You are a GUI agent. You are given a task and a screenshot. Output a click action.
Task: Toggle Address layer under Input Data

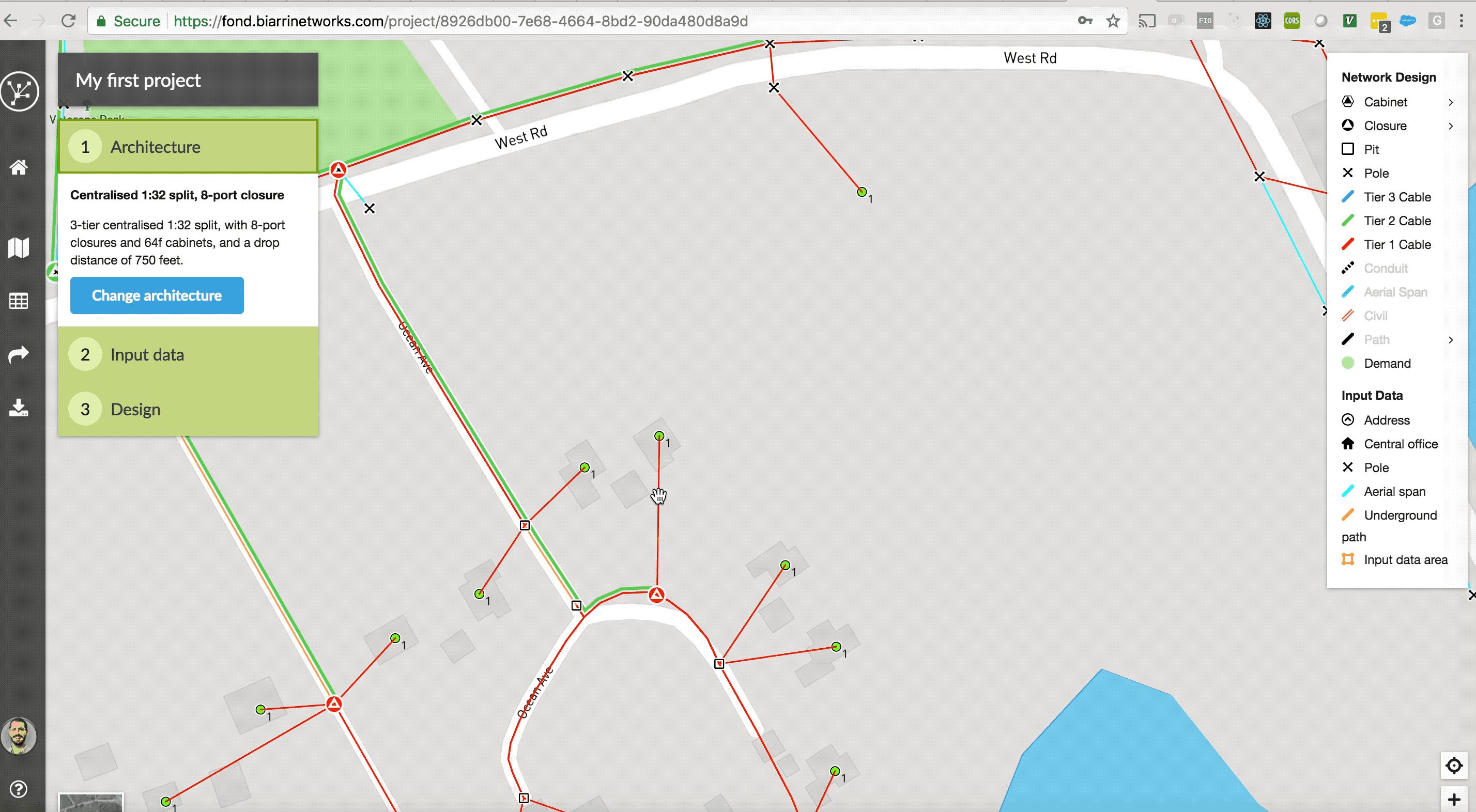(1386, 420)
